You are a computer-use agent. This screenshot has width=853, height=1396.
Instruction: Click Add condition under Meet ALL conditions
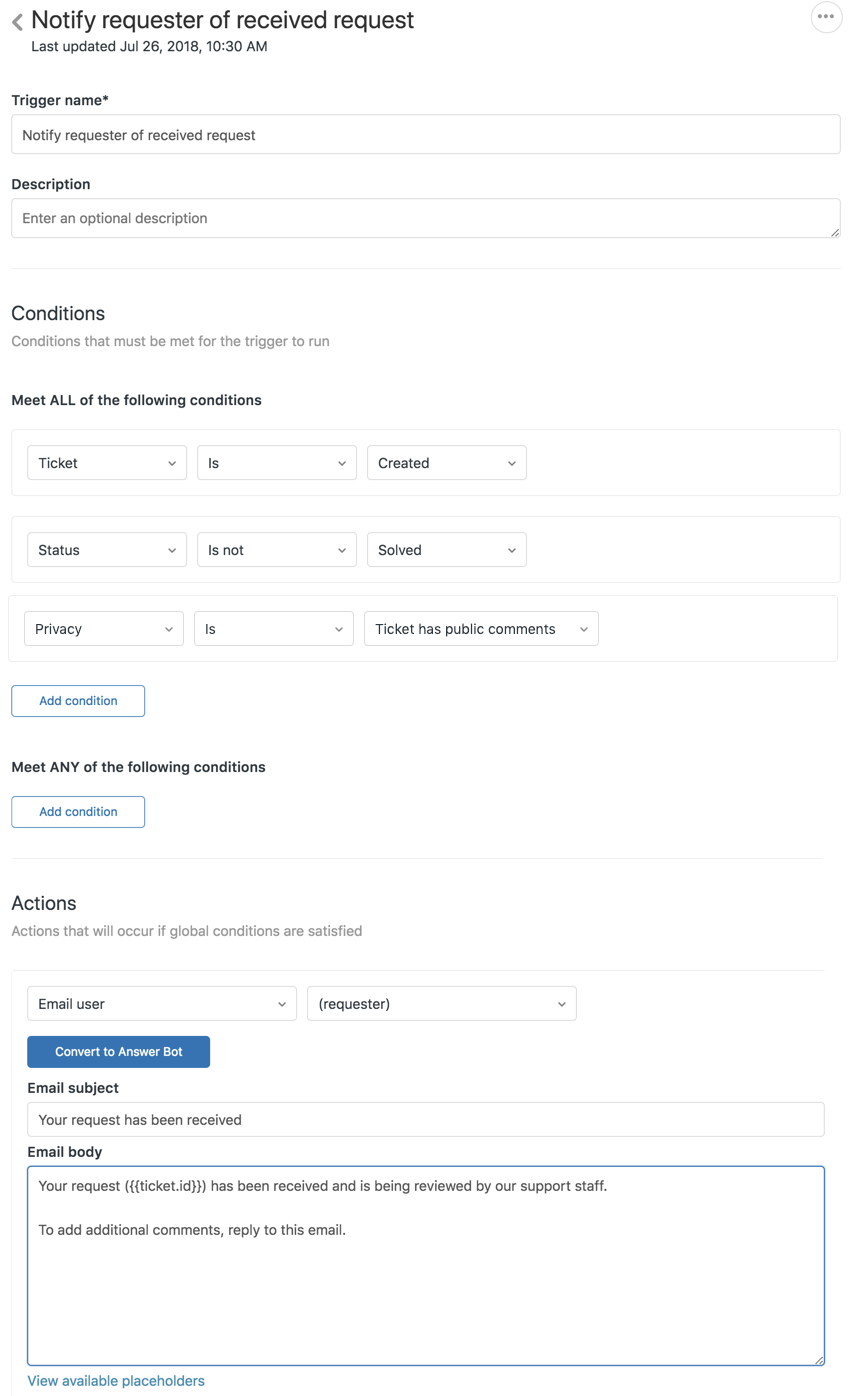77,700
